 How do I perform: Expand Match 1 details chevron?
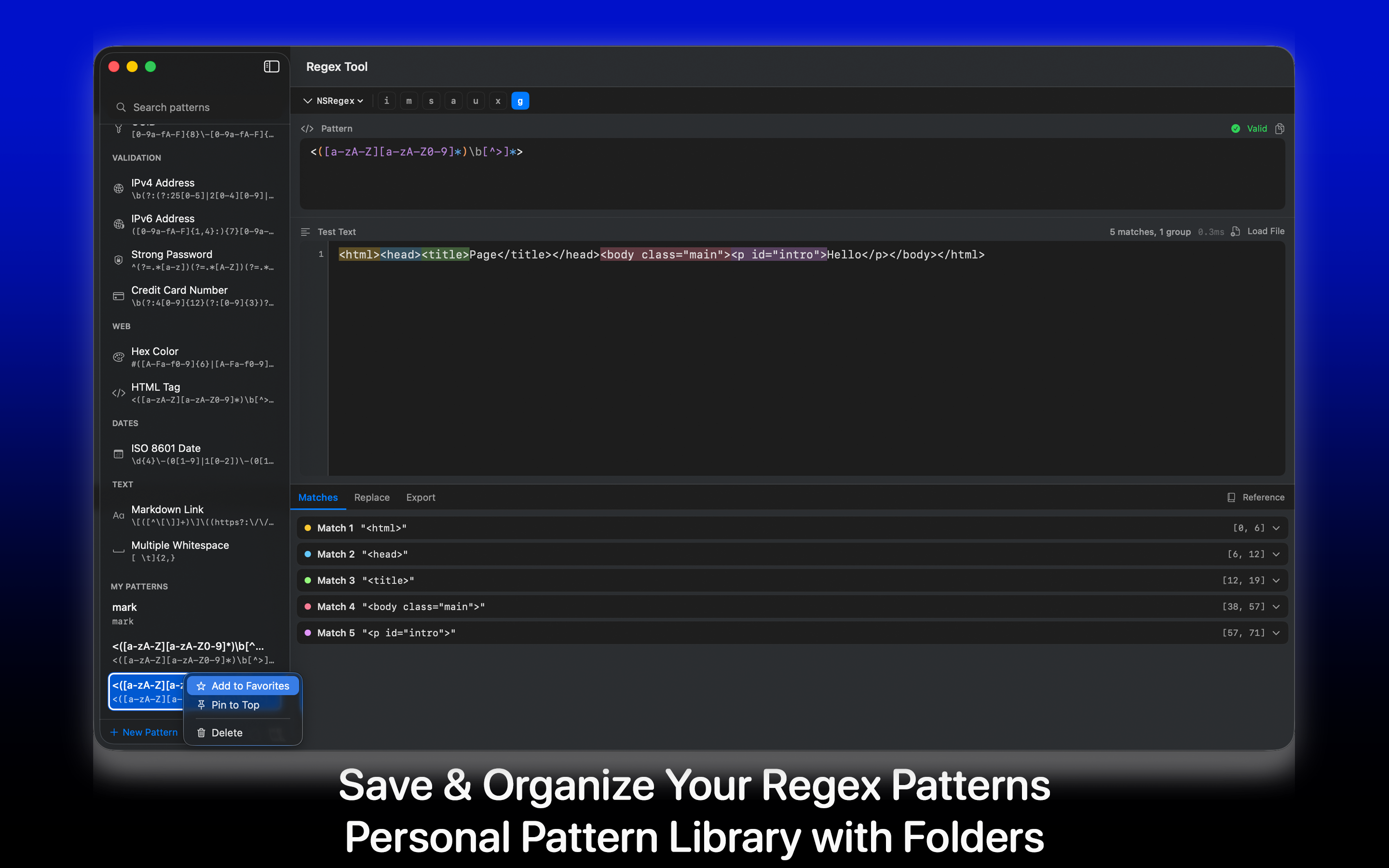1277,528
